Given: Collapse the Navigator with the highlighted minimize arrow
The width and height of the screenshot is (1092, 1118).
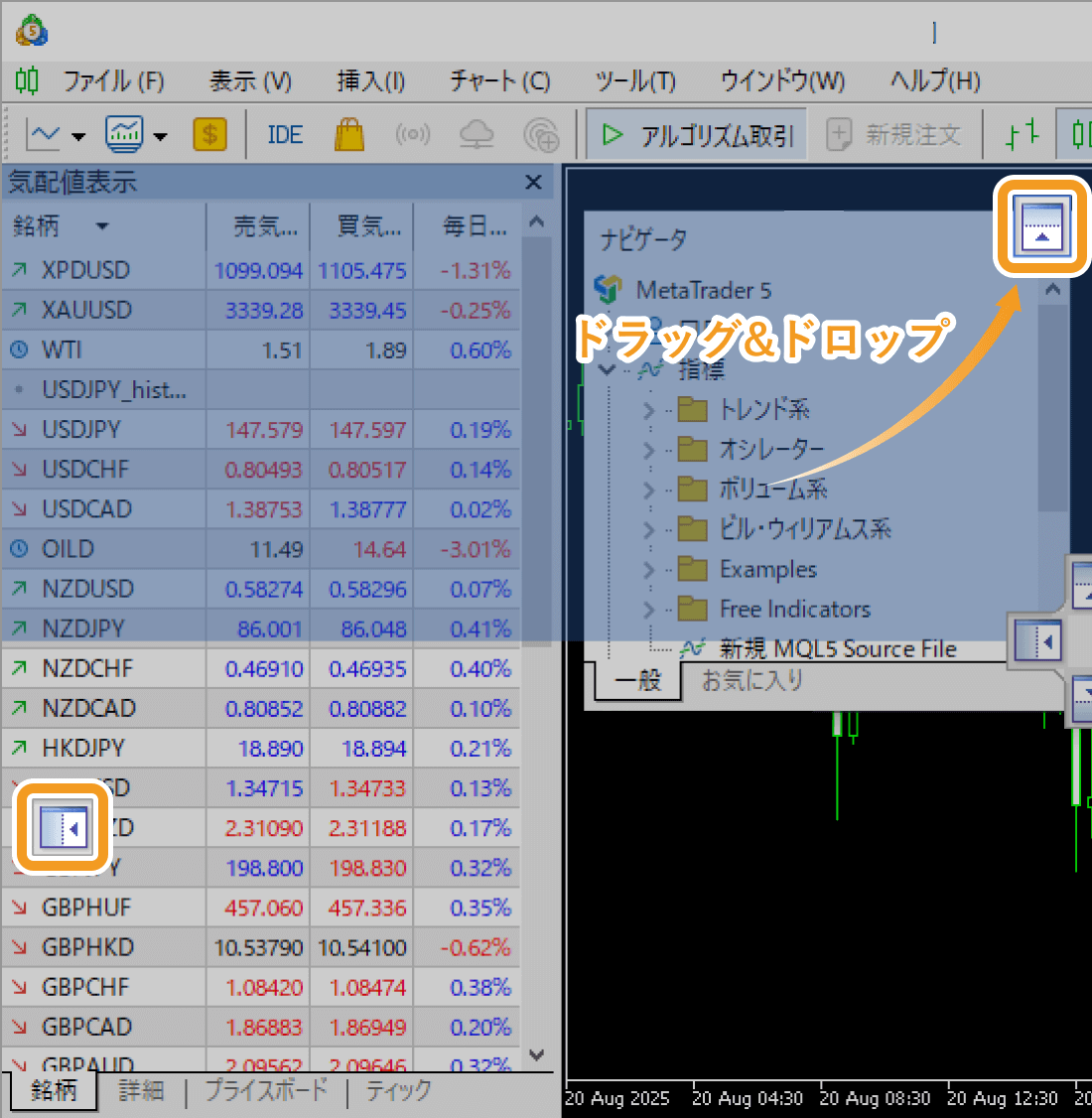Looking at the screenshot, I should point(1040,226).
